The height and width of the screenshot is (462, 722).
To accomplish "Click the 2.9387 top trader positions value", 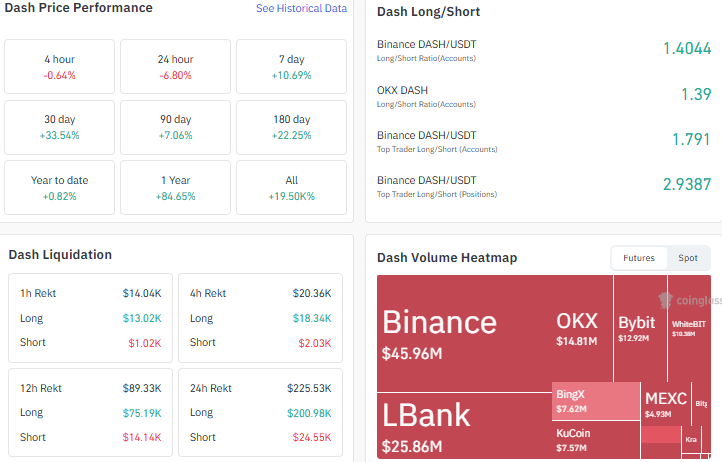I will pyautogui.click(x=687, y=184).
